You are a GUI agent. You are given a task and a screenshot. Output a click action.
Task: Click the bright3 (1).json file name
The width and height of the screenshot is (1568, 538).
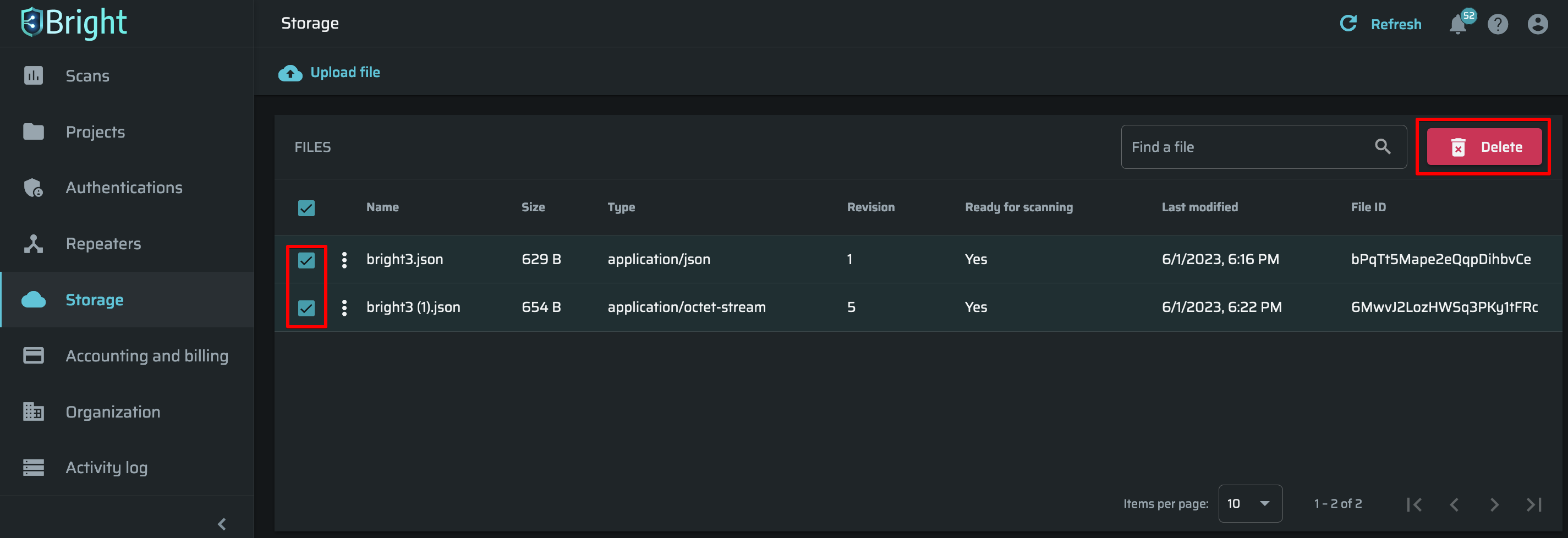click(413, 308)
